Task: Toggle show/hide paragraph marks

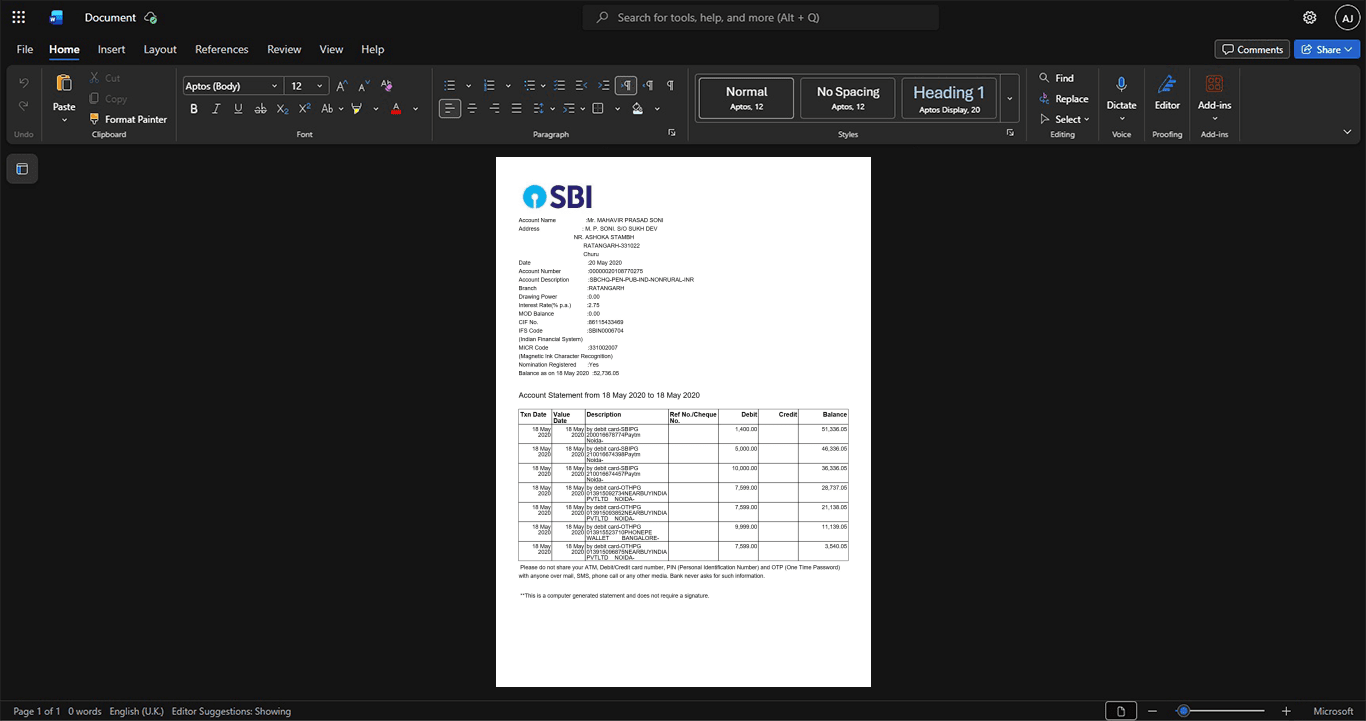Action: (670, 85)
